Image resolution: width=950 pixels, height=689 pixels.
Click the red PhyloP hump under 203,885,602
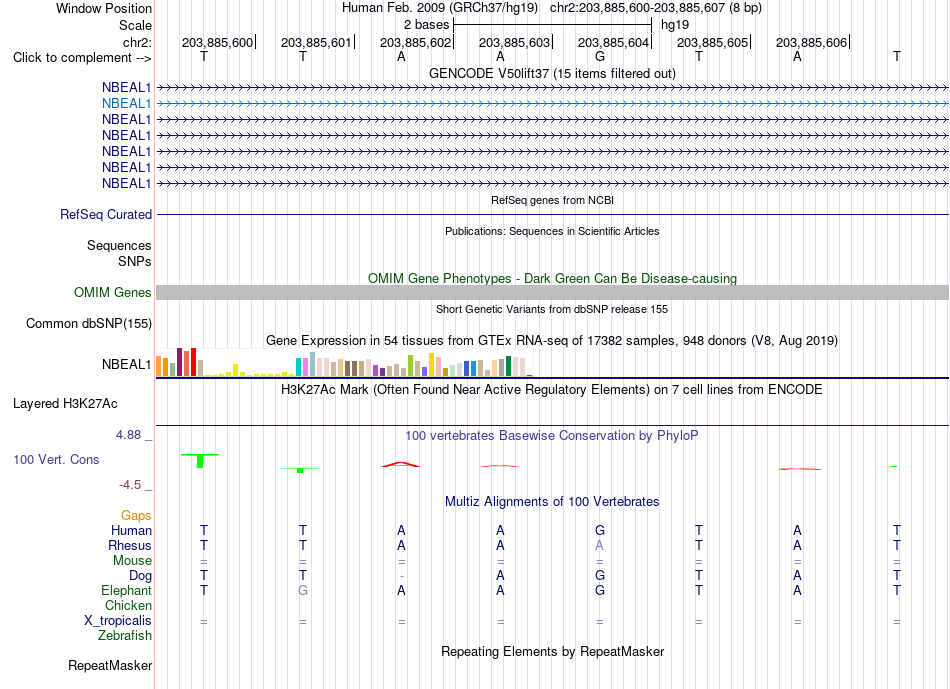pyautogui.click(x=400, y=464)
